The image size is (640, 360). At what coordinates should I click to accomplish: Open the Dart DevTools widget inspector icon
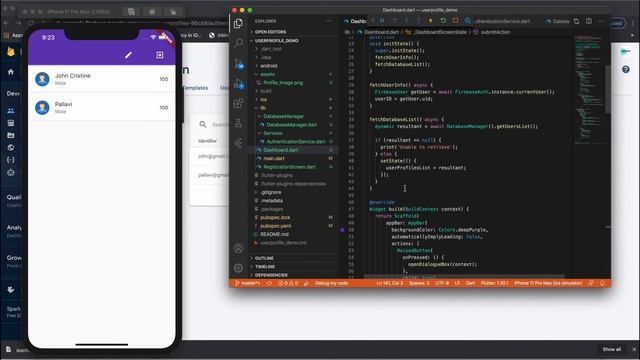click(x=468, y=20)
